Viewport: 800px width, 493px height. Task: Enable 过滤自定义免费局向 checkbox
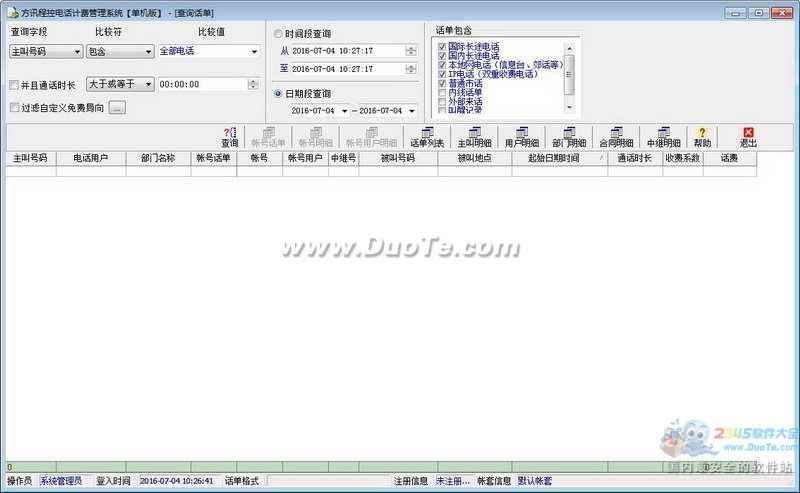(x=13, y=107)
